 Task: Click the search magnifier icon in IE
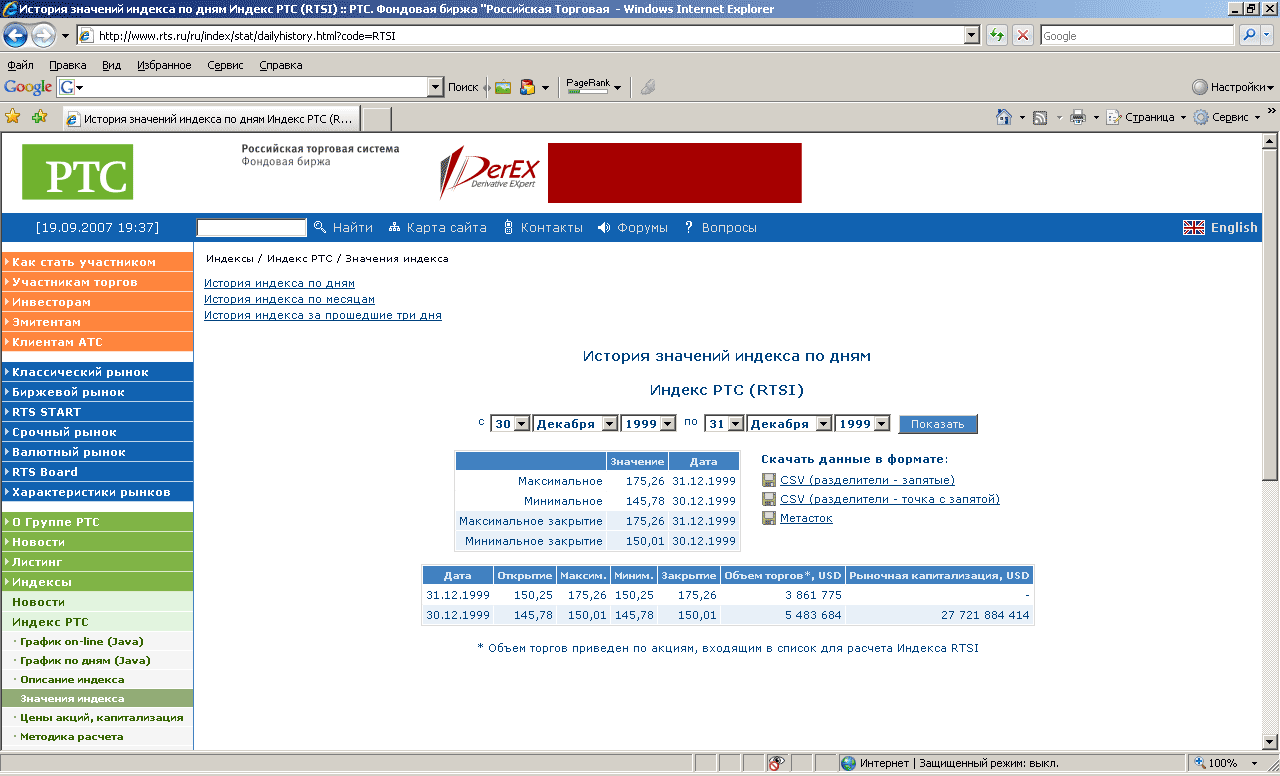coord(1249,35)
